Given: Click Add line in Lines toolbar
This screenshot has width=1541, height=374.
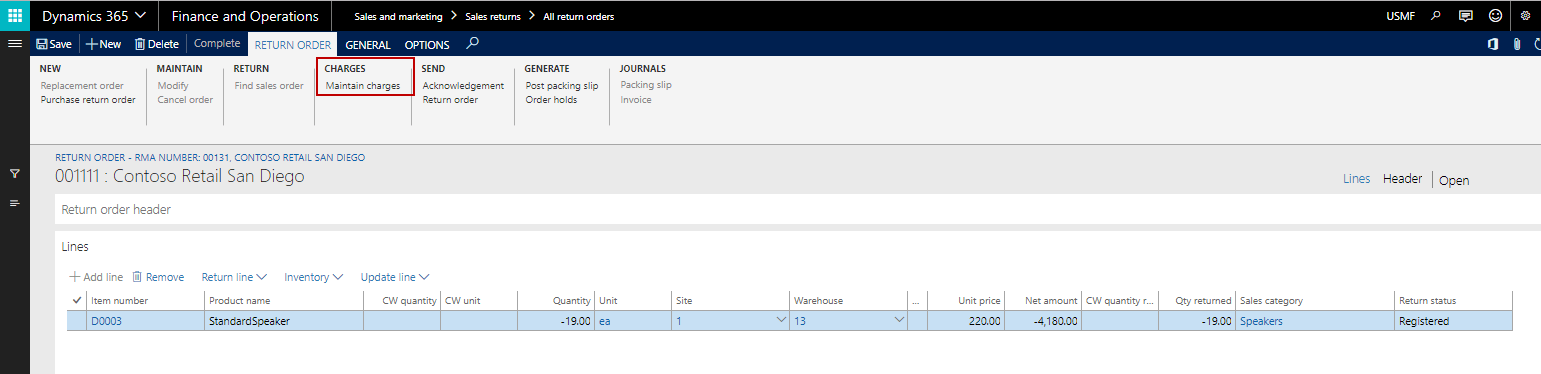Looking at the screenshot, I should click(x=96, y=277).
